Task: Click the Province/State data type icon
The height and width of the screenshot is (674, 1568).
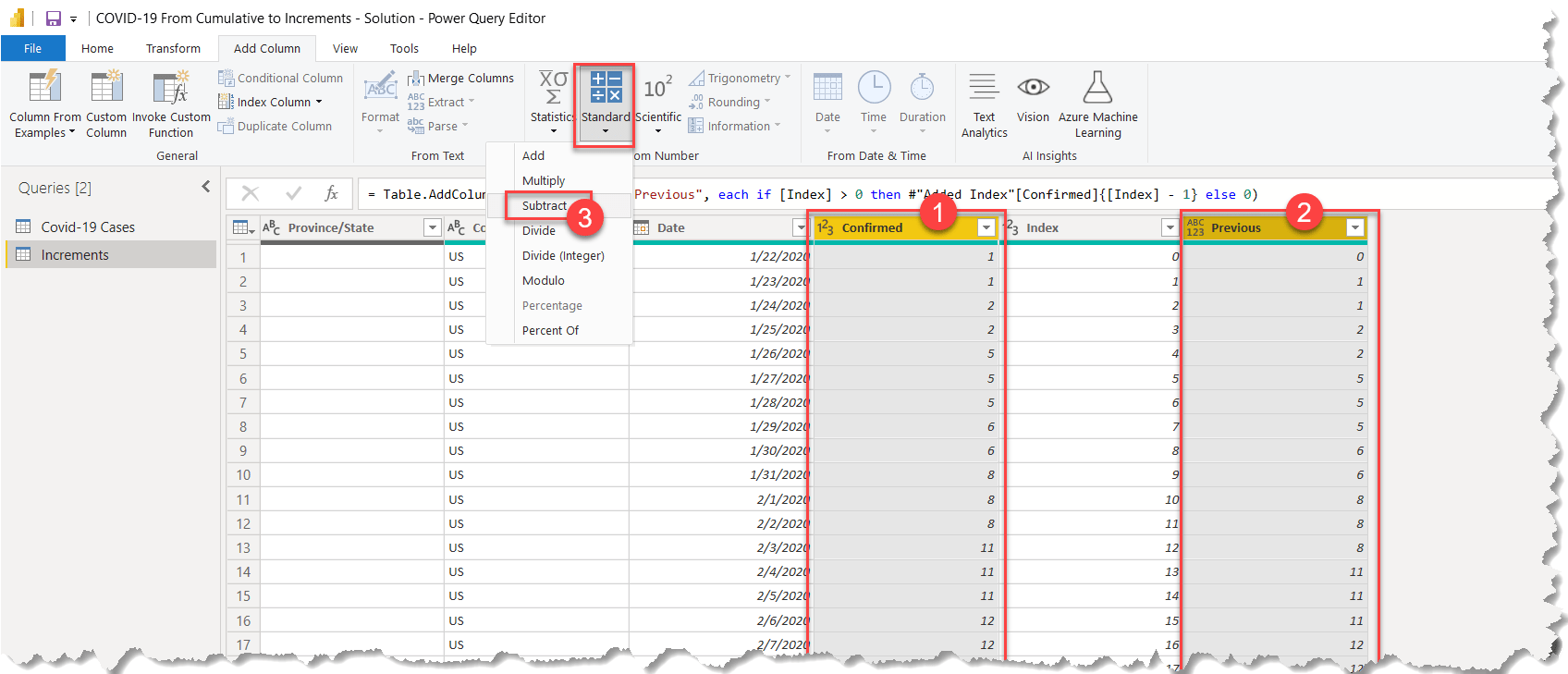Action: [272, 227]
